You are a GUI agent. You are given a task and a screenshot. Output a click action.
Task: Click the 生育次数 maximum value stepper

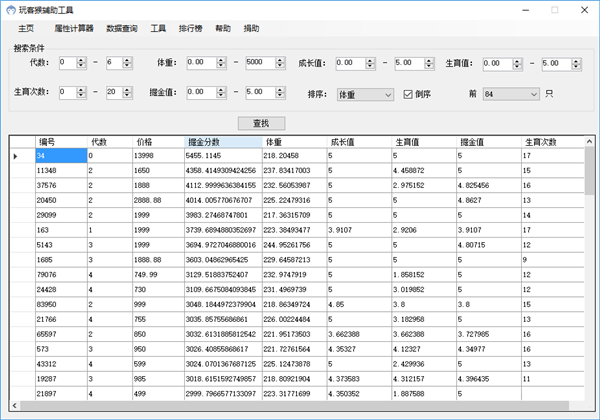[127, 93]
